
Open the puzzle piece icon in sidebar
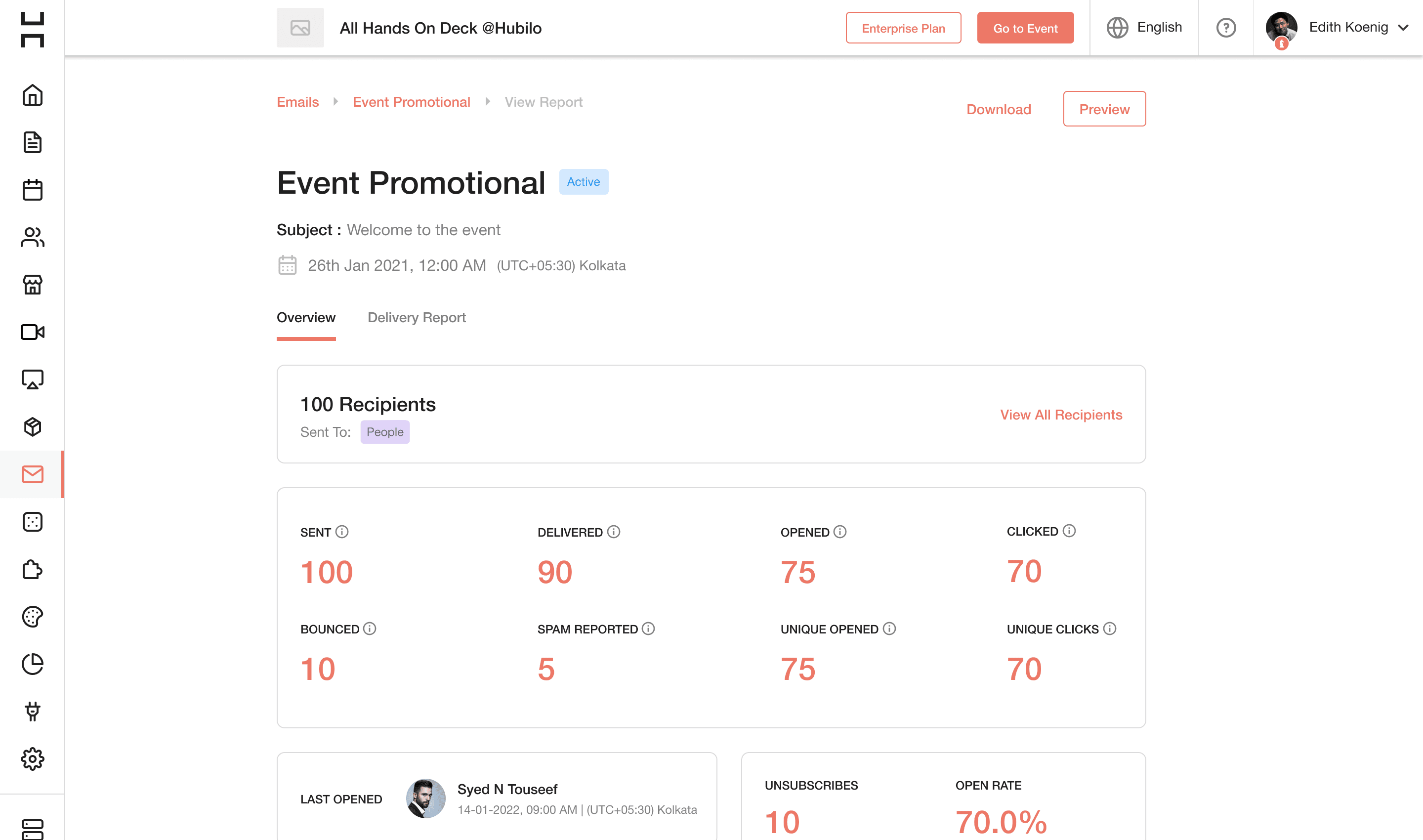(32, 569)
